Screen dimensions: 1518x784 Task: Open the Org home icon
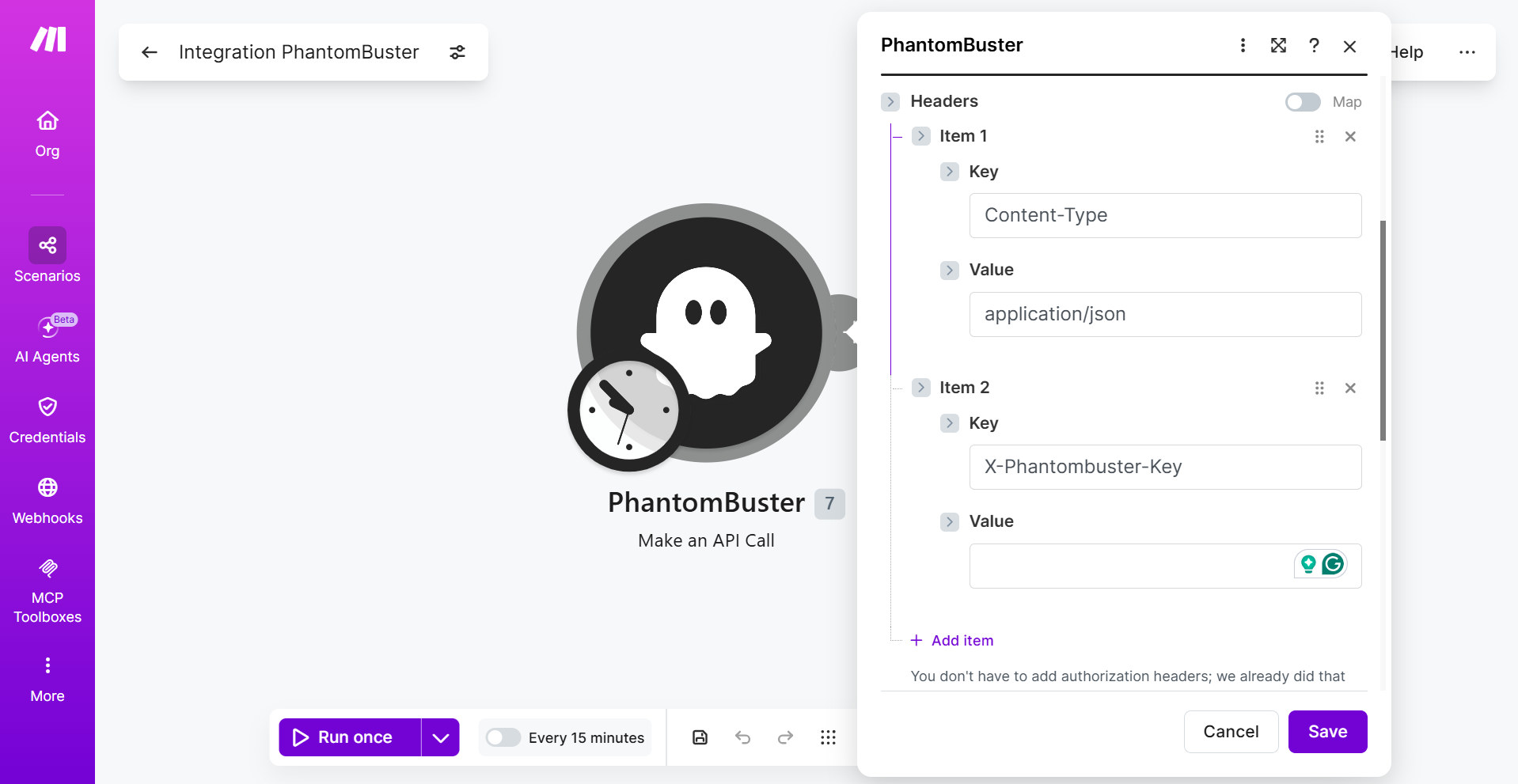[47, 121]
